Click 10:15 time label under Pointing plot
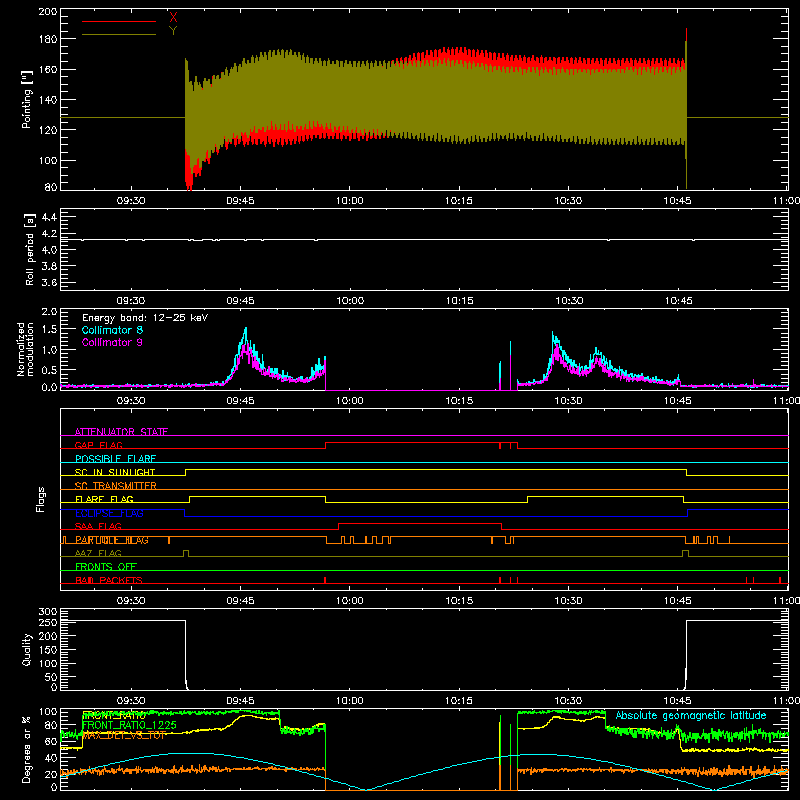The image size is (800, 800). 459,201
